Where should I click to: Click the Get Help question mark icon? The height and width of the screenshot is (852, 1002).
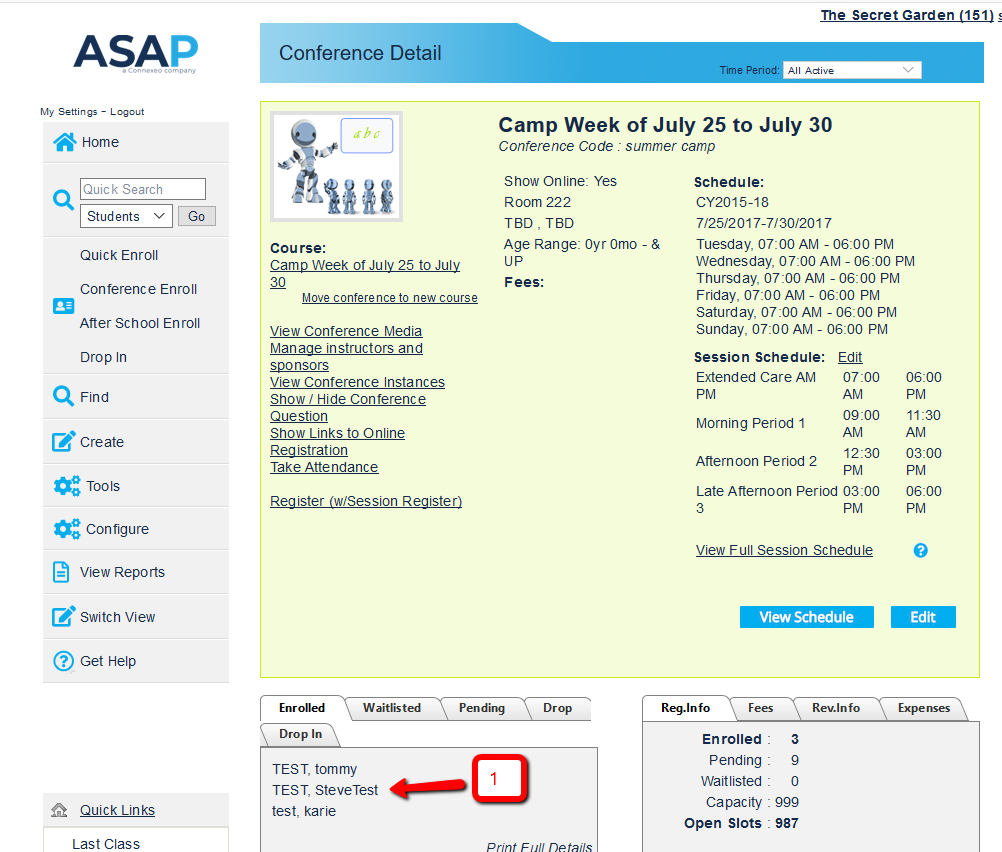coord(63,661)
